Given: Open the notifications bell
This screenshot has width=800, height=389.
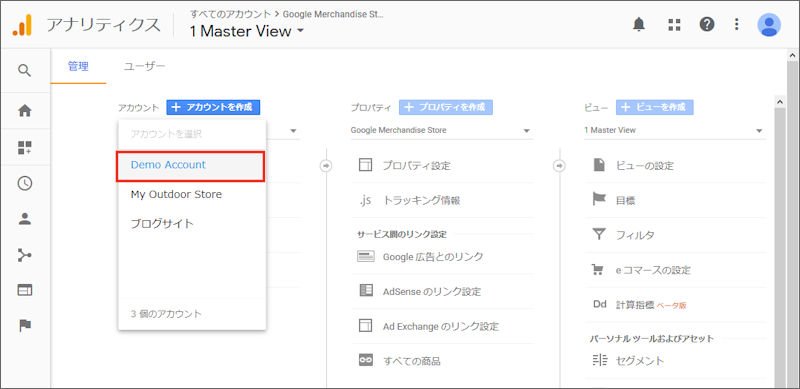Looking at the screenshot, I should (x=639, y=25).
